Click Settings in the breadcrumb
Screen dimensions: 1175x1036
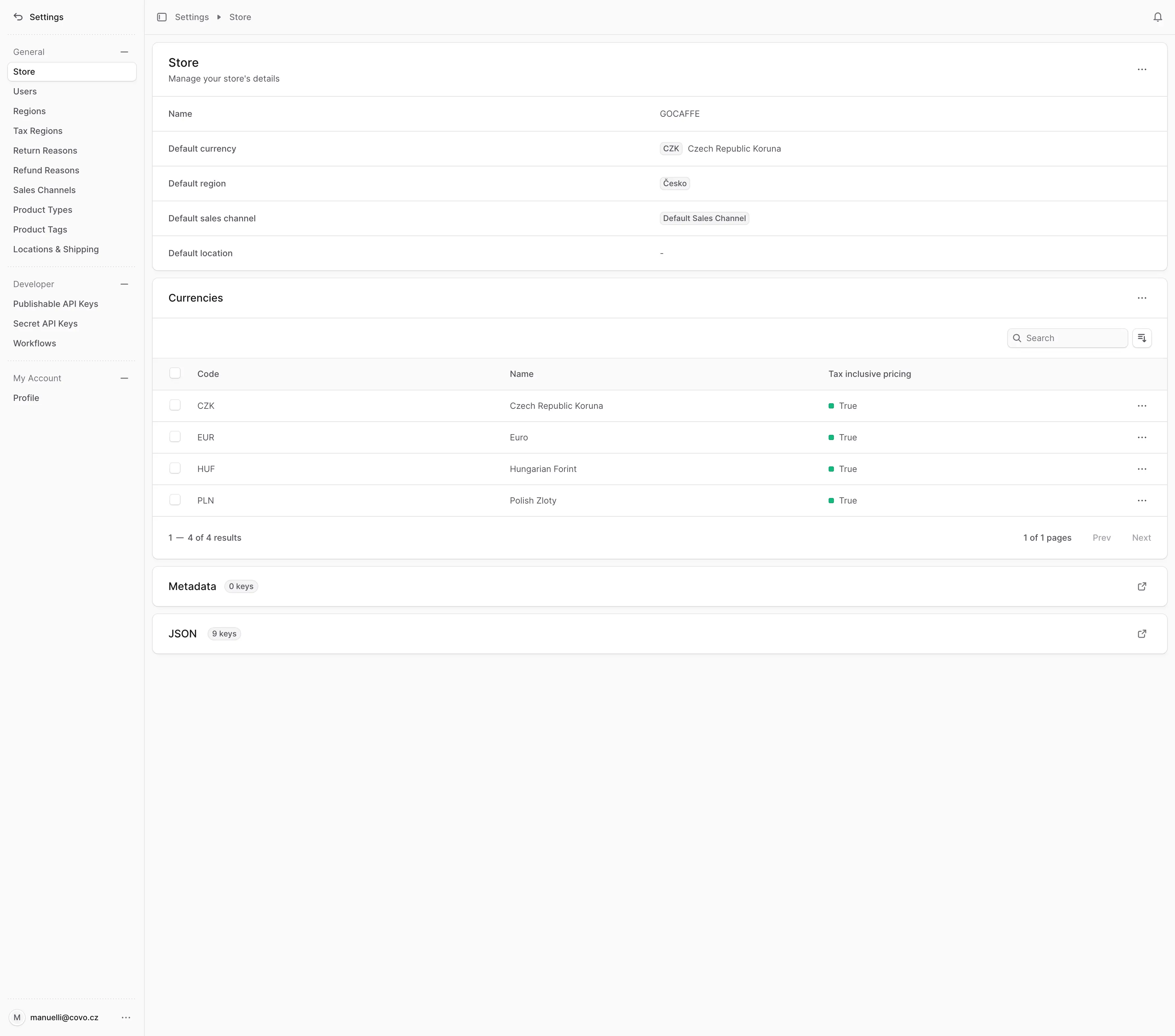tap(192, 17)
